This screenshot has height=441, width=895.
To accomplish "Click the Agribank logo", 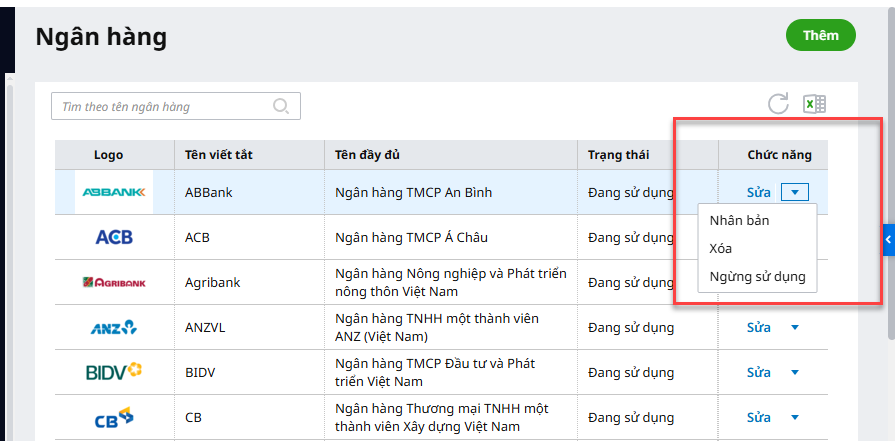I will point(114,282).
